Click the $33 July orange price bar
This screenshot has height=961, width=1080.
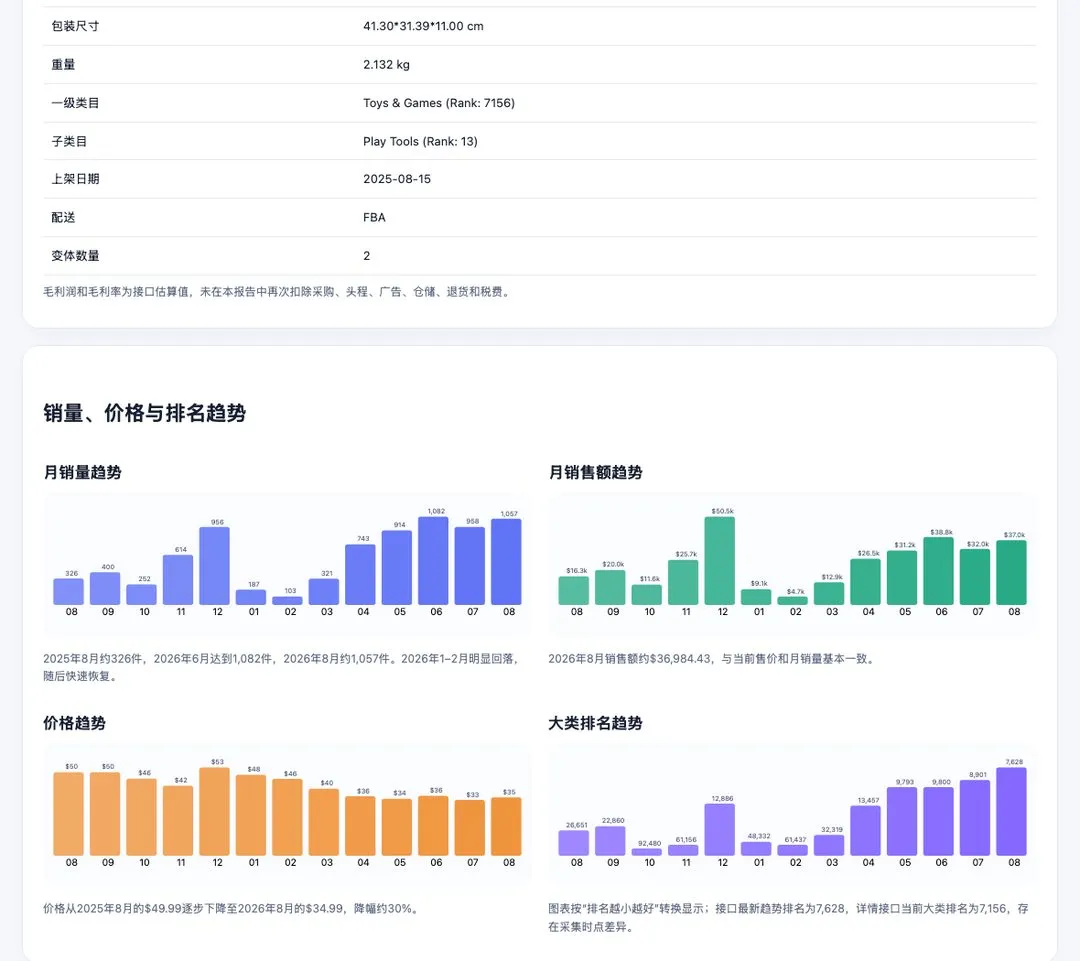472,828
